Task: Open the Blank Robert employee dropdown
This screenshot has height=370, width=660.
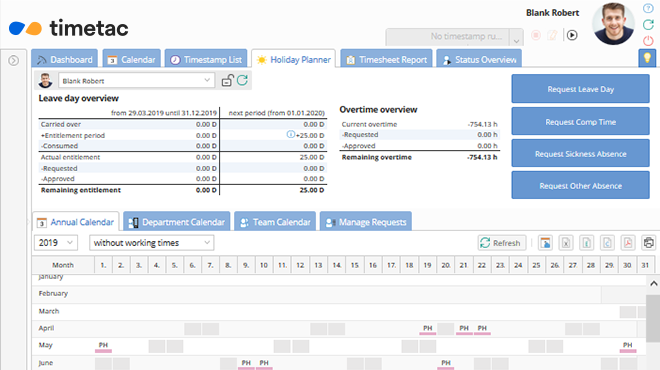Action: point(136,80)
